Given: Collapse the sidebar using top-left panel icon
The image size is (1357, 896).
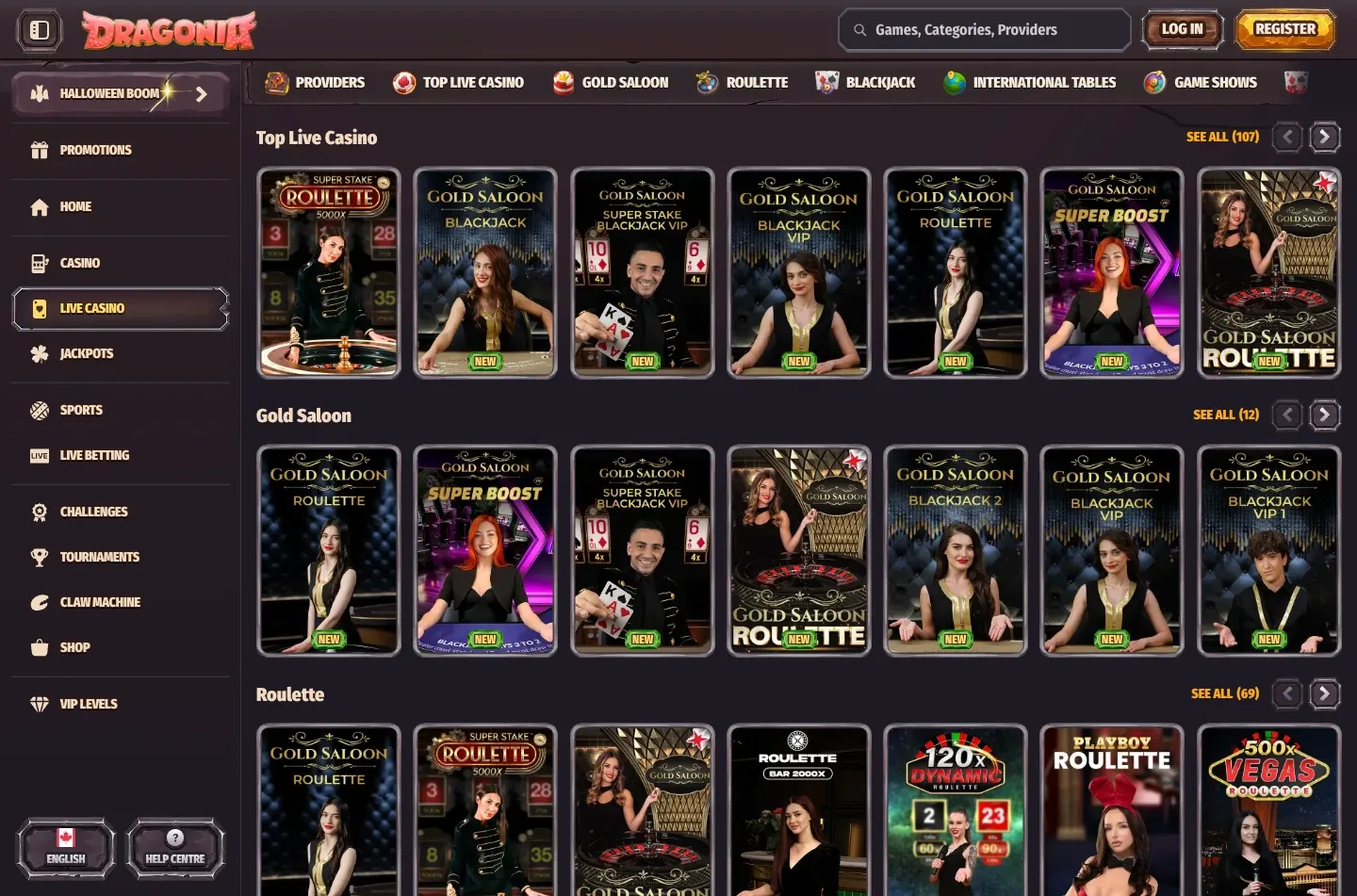Looking at the screenshot, I should pyautogui.click(x=38, y=29).
